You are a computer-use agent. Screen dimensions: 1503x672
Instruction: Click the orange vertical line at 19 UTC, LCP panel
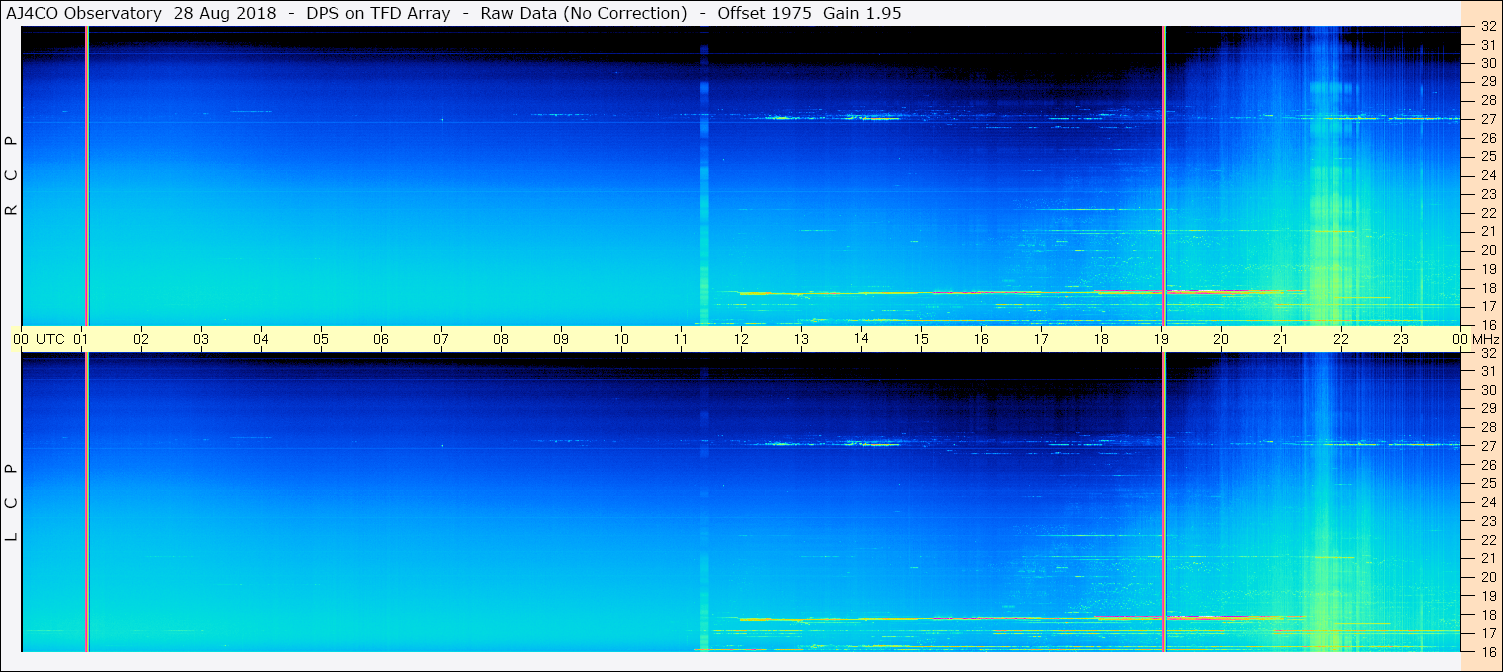point(1164,502)
